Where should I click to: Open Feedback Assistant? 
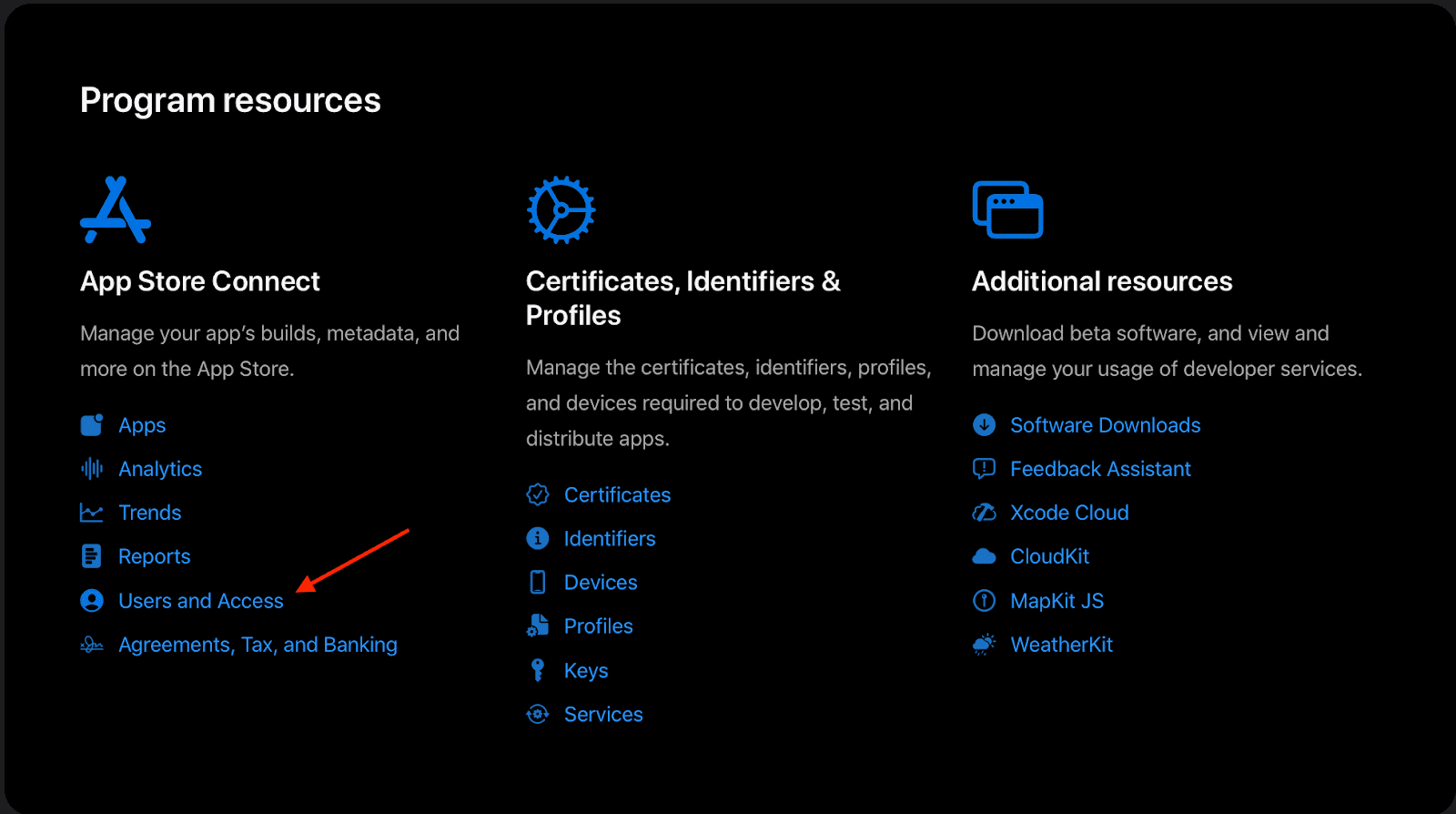point(1100,469)
